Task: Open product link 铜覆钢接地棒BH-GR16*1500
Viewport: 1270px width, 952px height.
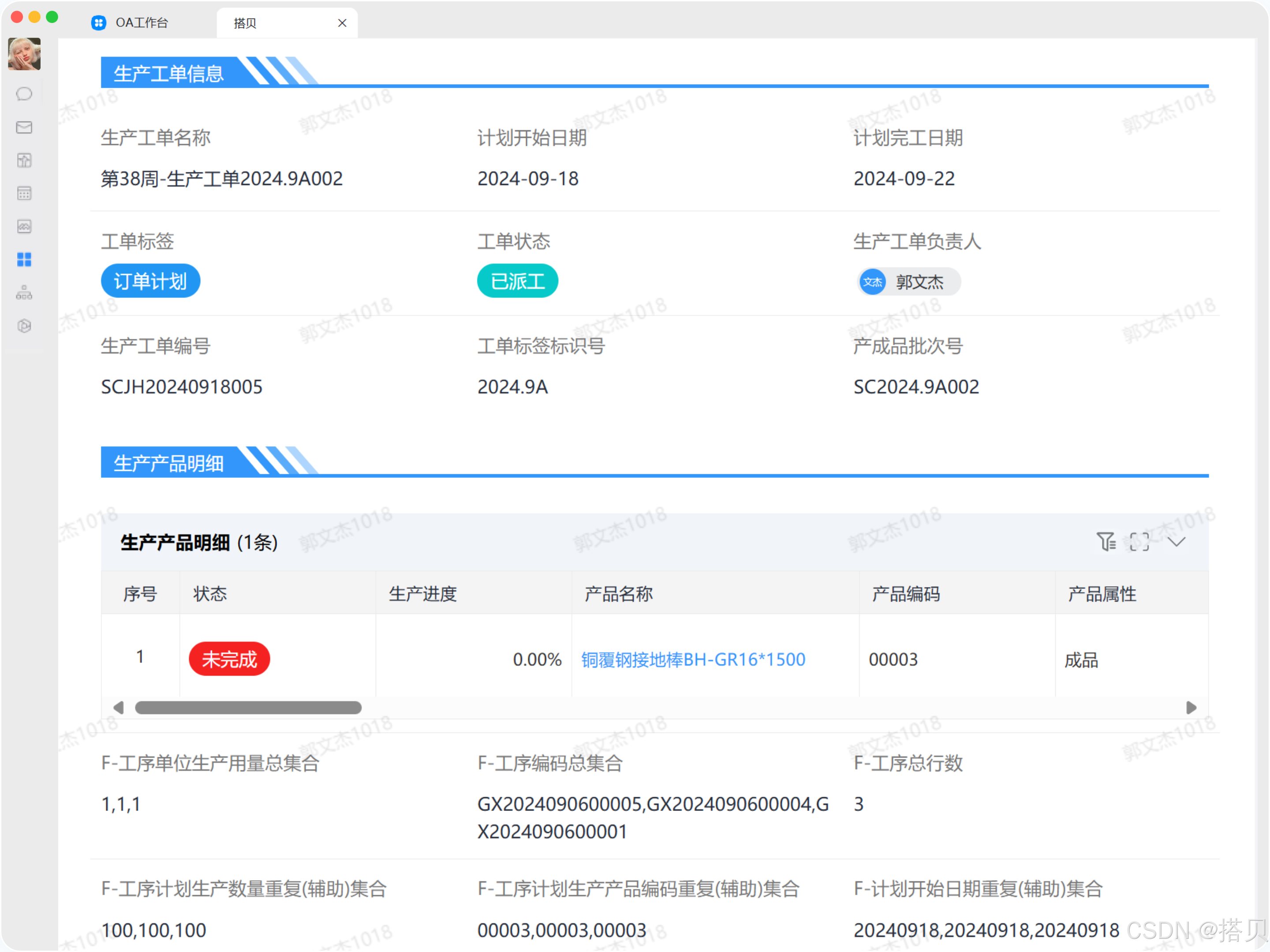Action: [693, 659]
